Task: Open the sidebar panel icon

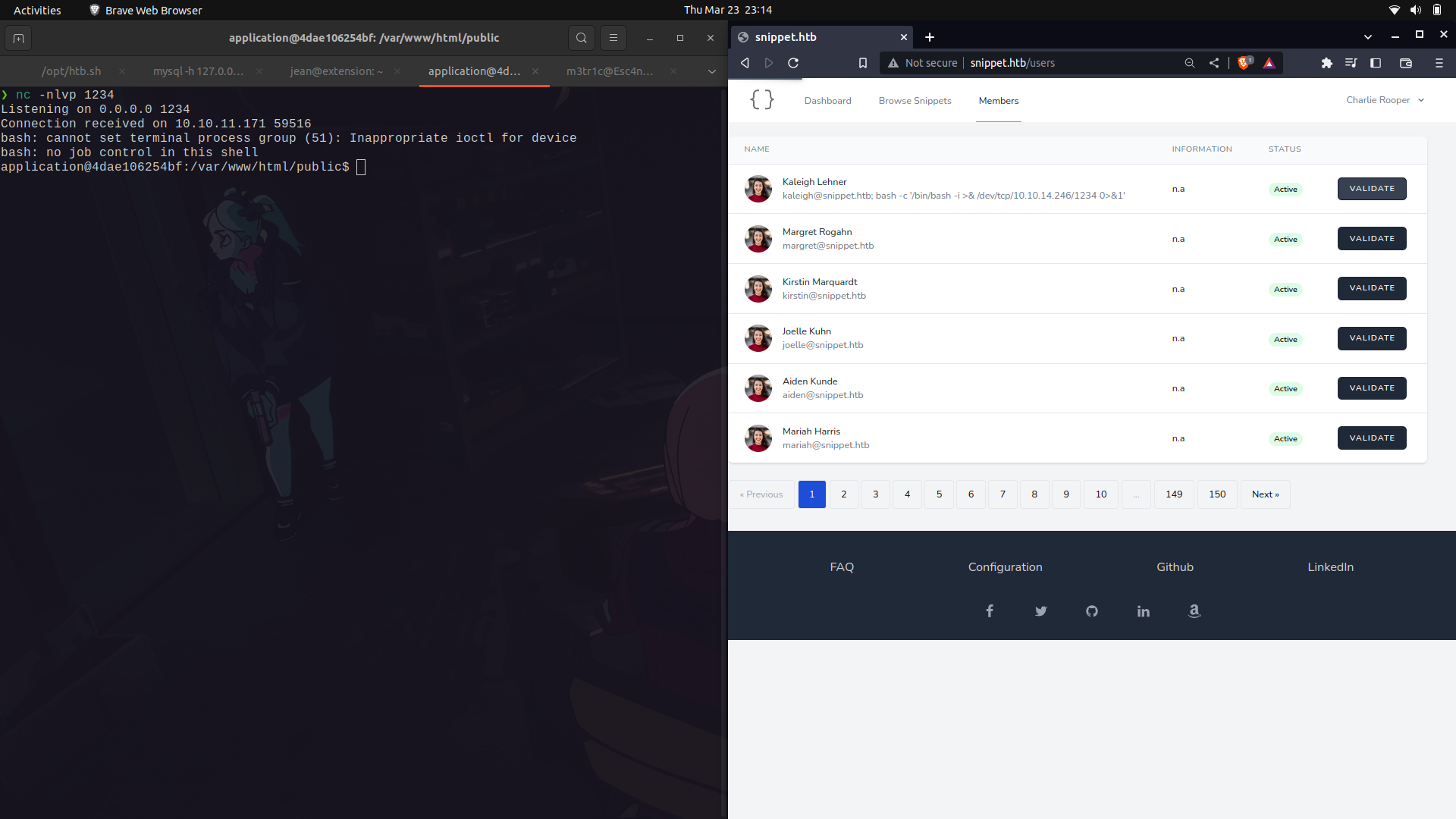Action: point(1376,63)
